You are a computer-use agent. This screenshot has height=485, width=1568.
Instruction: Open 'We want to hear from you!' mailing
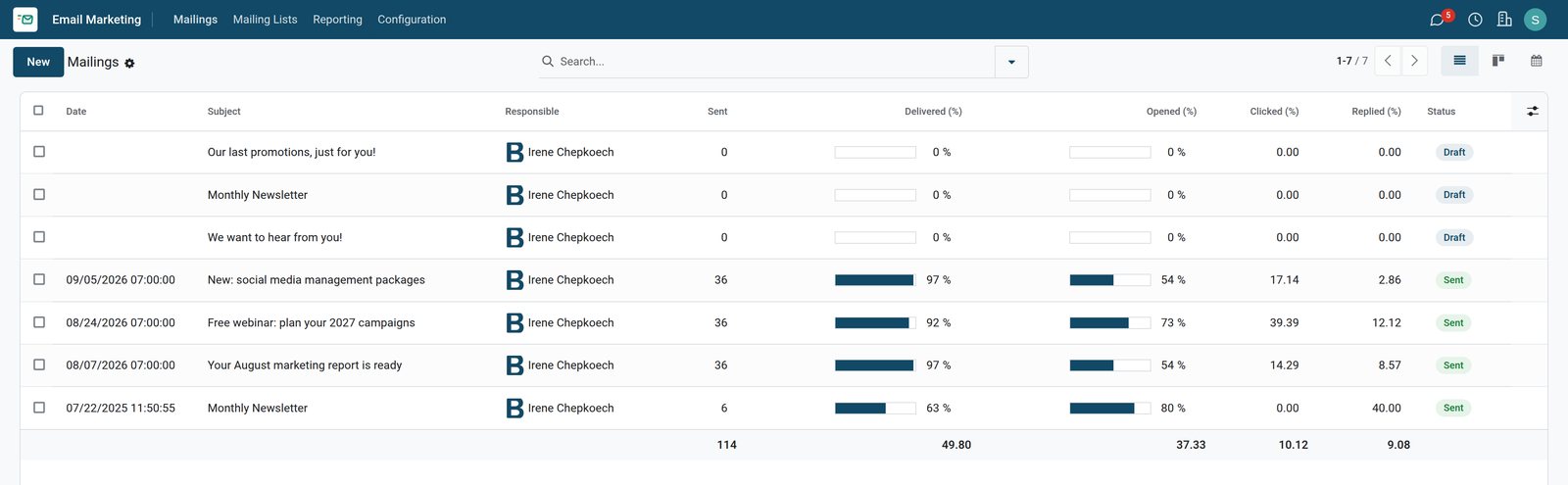274,237
